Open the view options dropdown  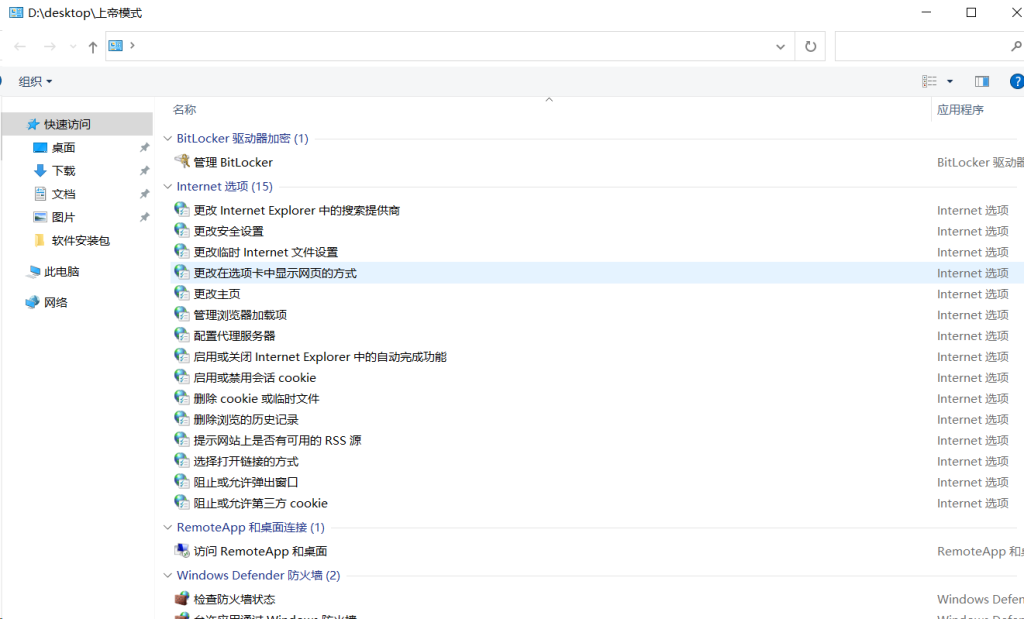point(949,81)
